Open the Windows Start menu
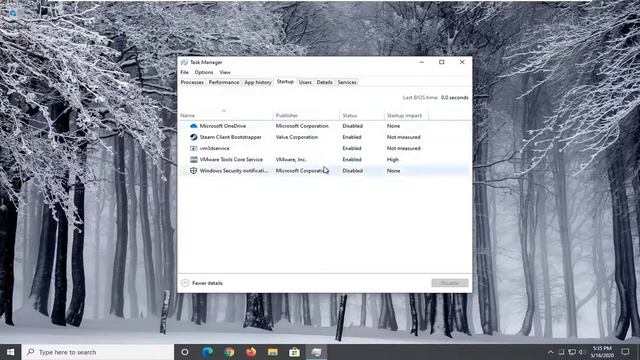This screenshot has height=360, width=640. click(11, 352)
